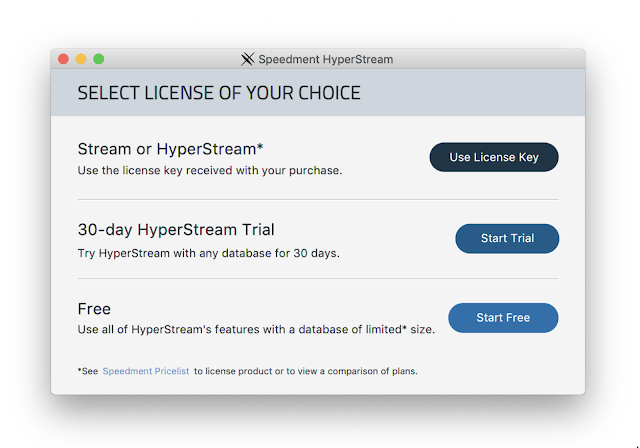Maximize window using green button
This screenshot has height=448, width=640.
point(99,59)
